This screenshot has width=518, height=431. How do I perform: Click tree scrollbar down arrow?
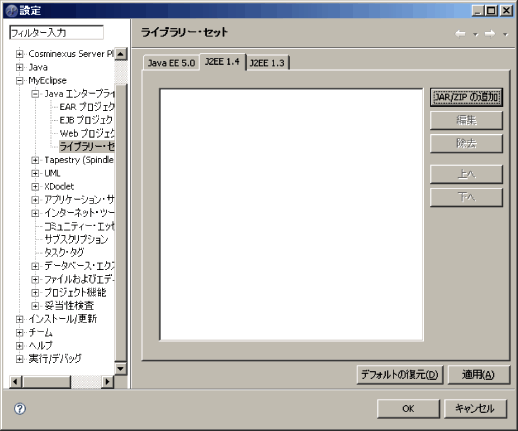(121, 369)
